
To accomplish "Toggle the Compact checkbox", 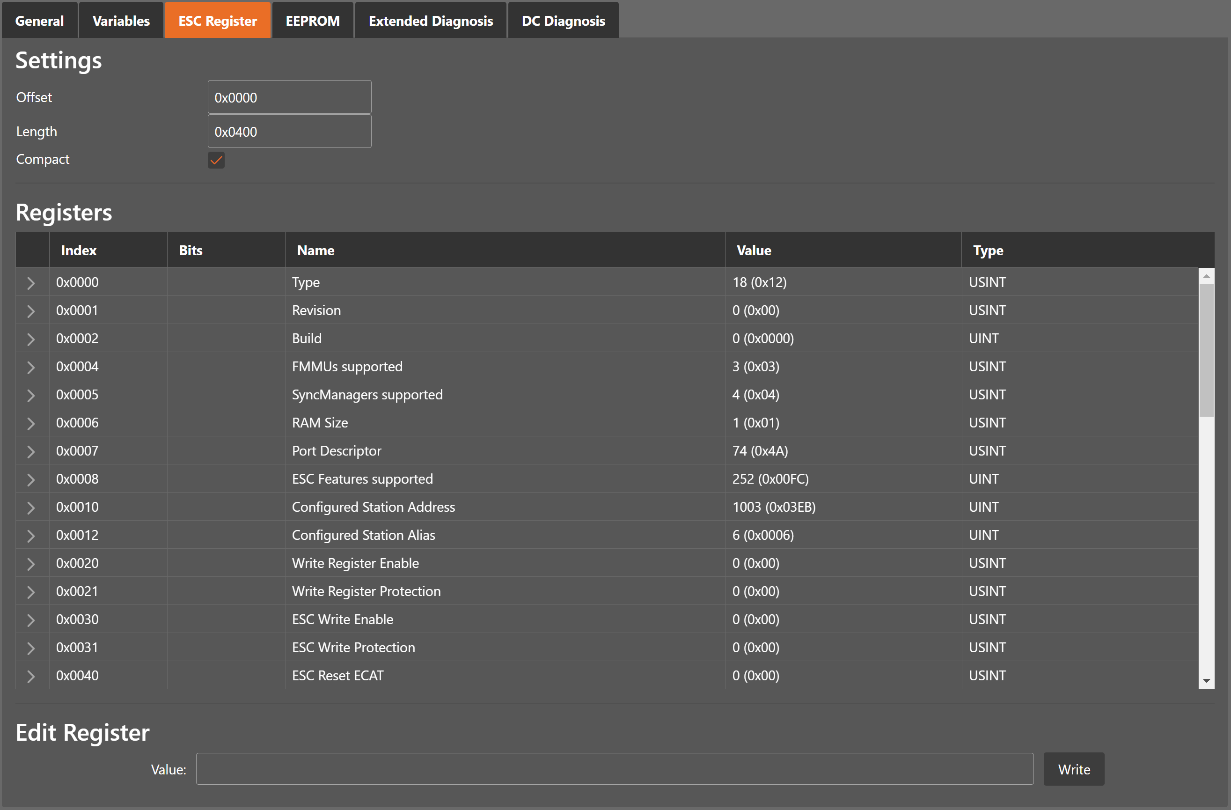I will pos(216,160).
